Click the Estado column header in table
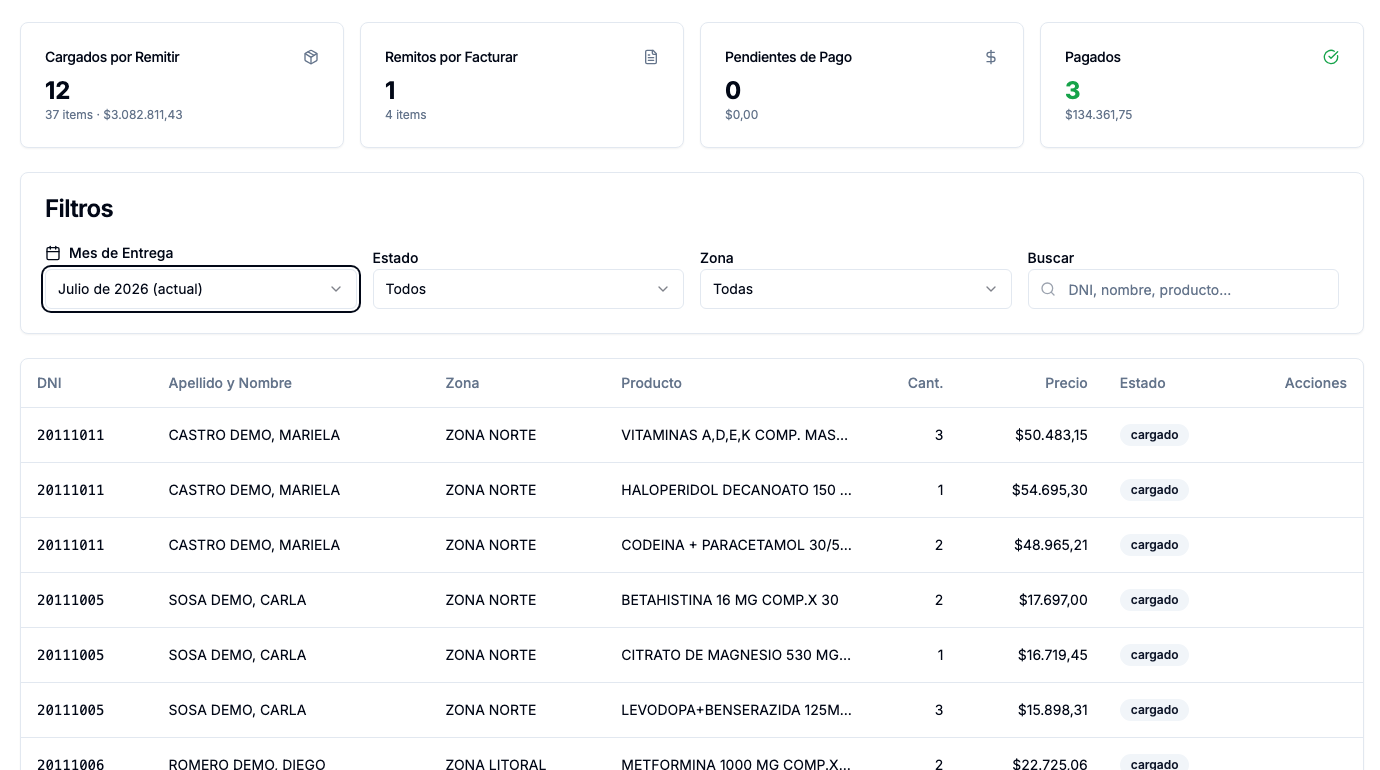The width and height of the screenshot is (1380, 770). point(1142,383)
